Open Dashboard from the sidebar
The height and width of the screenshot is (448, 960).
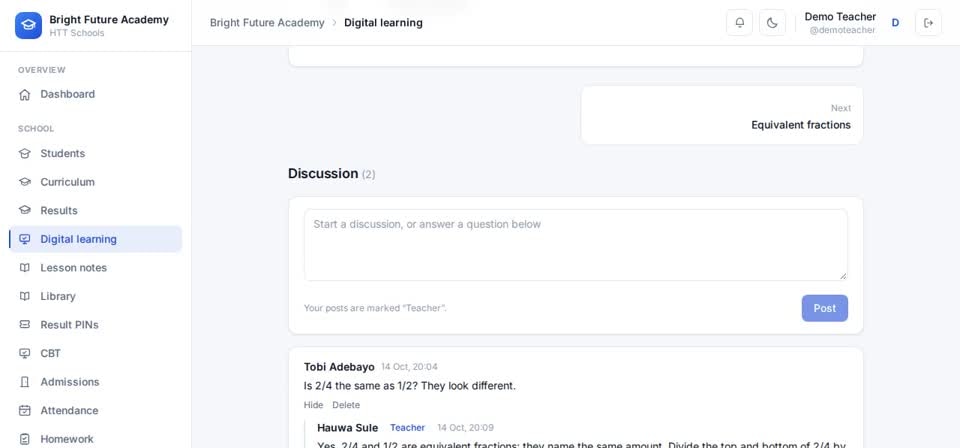tap(96, 94)
